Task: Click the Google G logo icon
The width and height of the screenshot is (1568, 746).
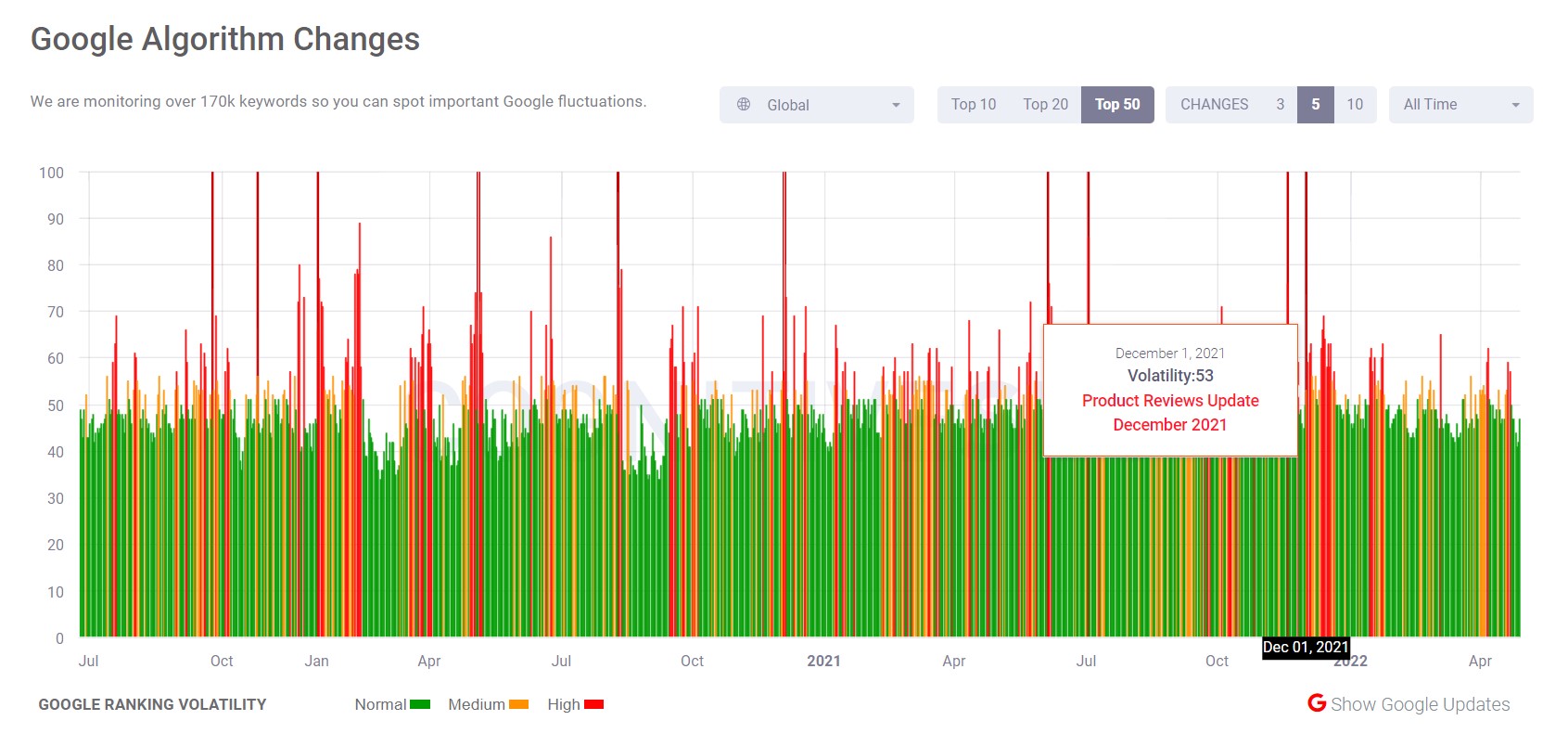Action: [1317, 703]
